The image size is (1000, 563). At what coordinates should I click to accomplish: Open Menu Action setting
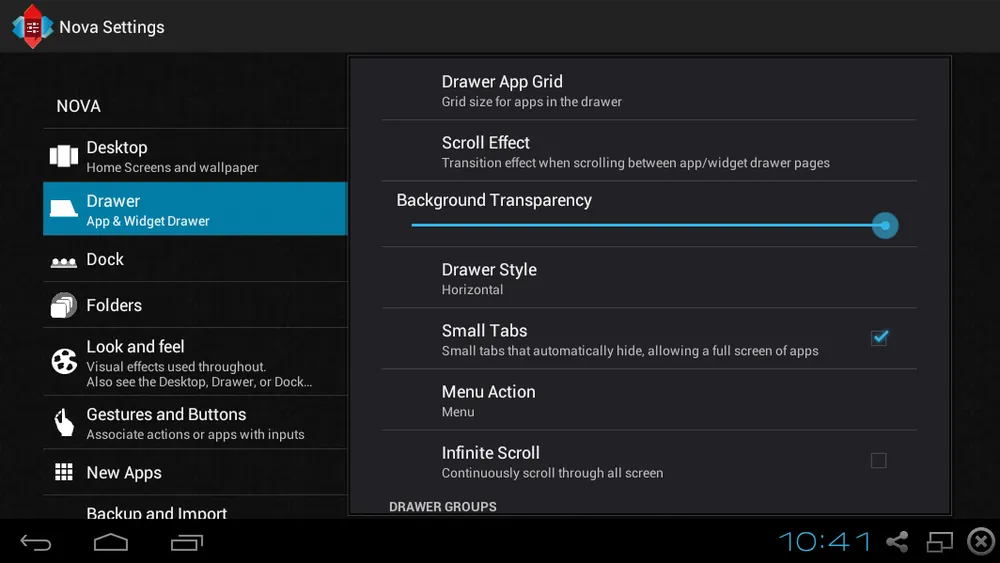[x=649, y=400]
